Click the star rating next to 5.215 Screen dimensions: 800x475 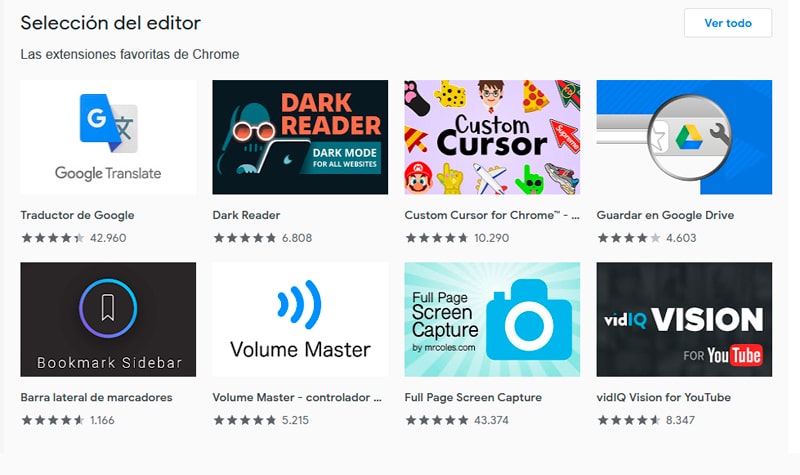(245, 420)
